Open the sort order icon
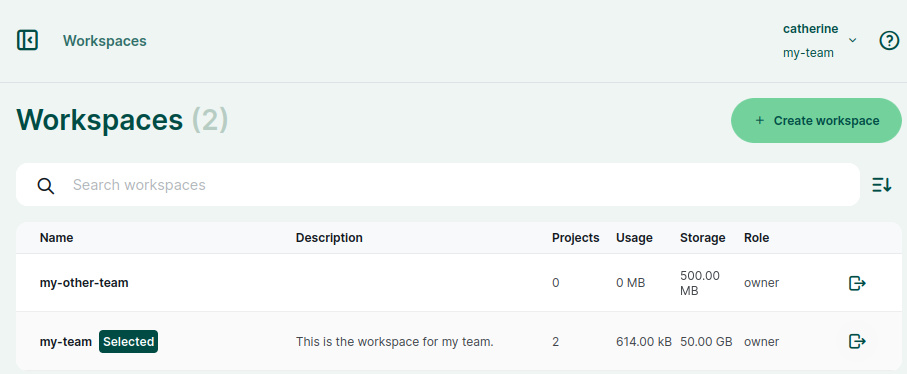This screenshot has width=907, height=374. pos(882,185)
